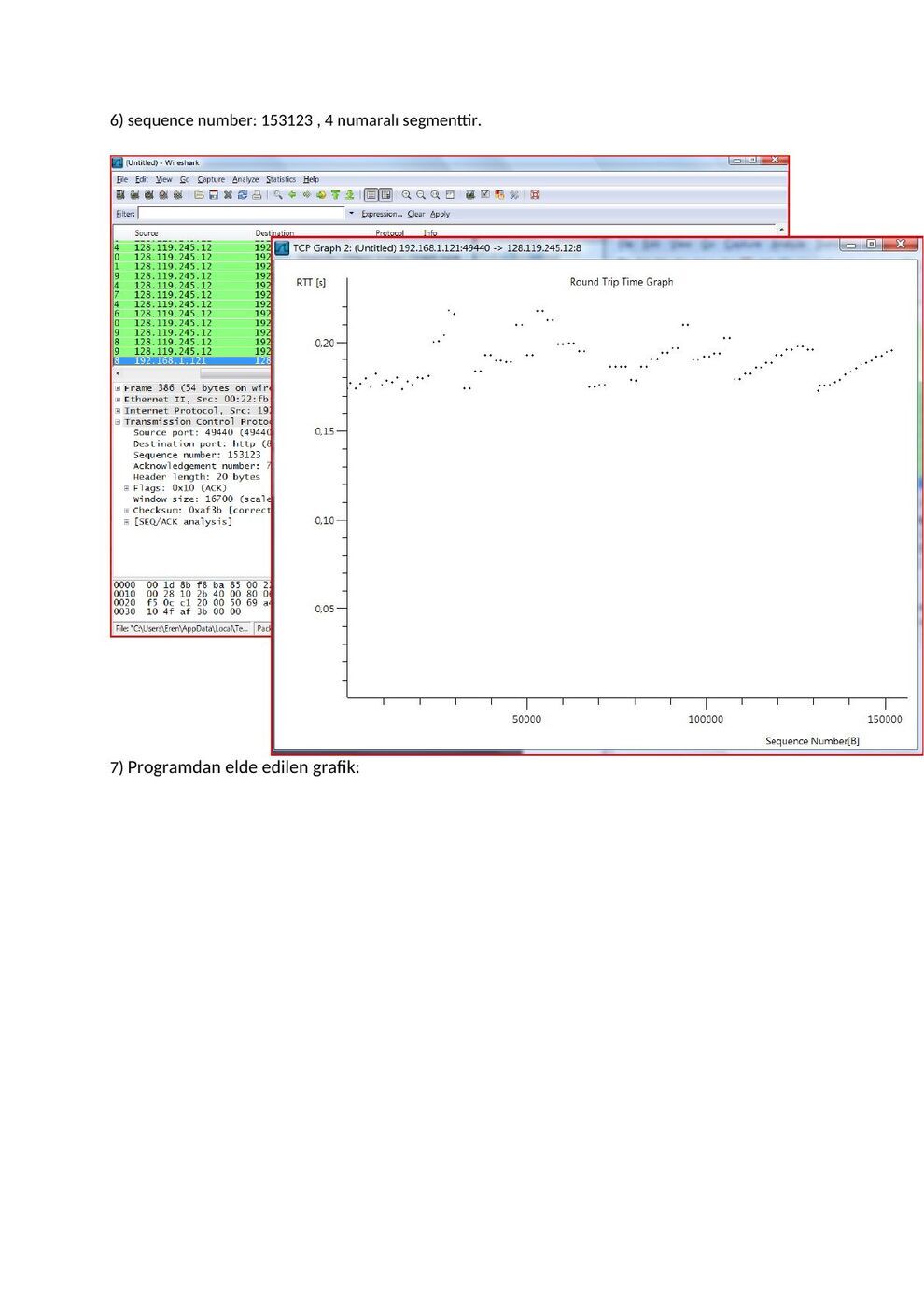Expand the Flags: 0x10 (ACK) node
This screenshot has height=1307, width=924.
(x=127, y=488)
